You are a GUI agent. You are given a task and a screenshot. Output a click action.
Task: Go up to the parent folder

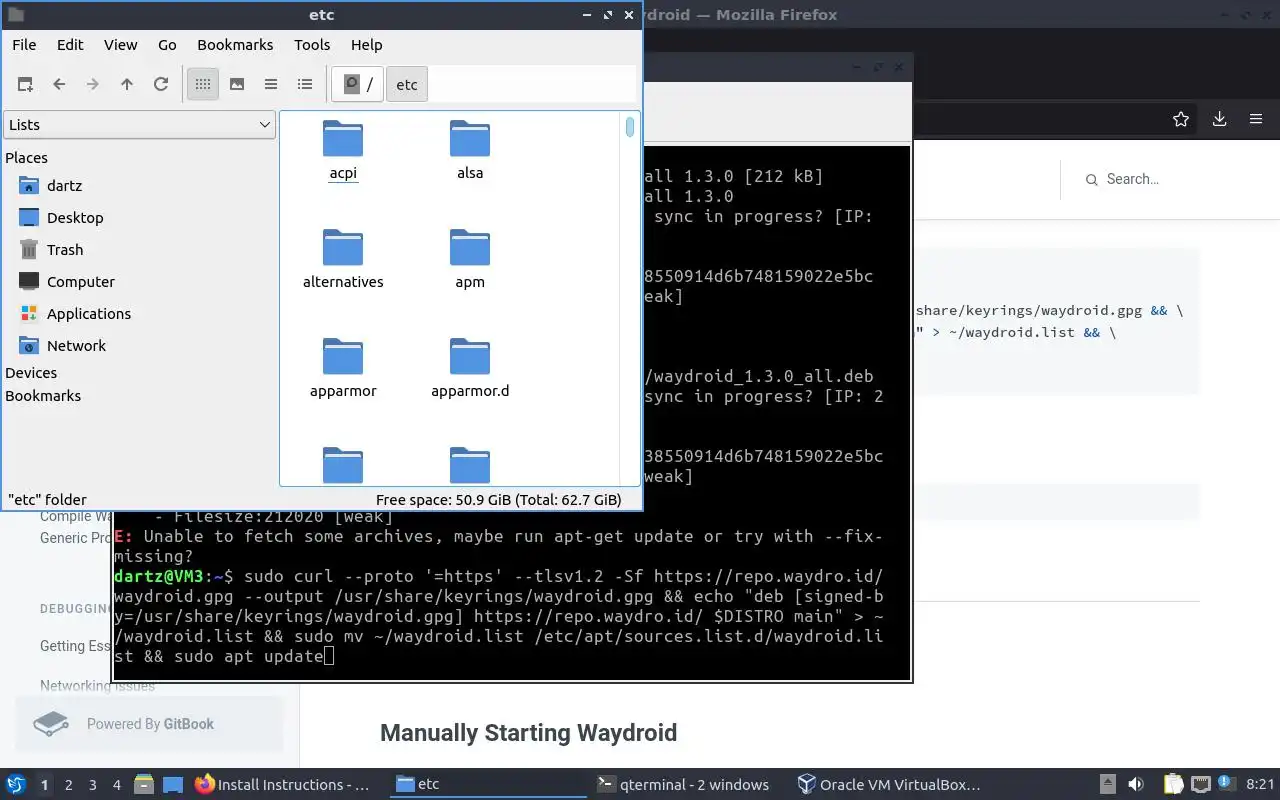(127, 85)
